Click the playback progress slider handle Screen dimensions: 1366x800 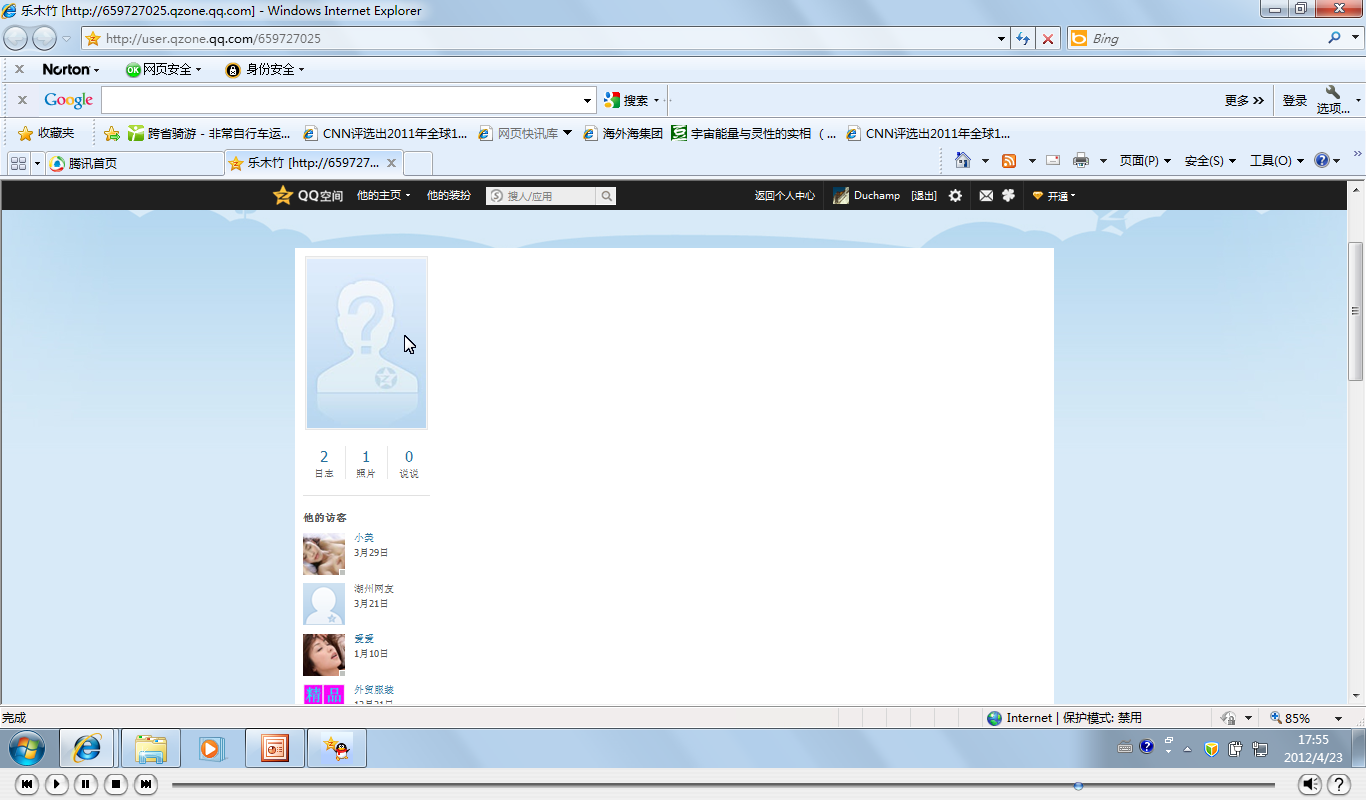click(1078, 785)
